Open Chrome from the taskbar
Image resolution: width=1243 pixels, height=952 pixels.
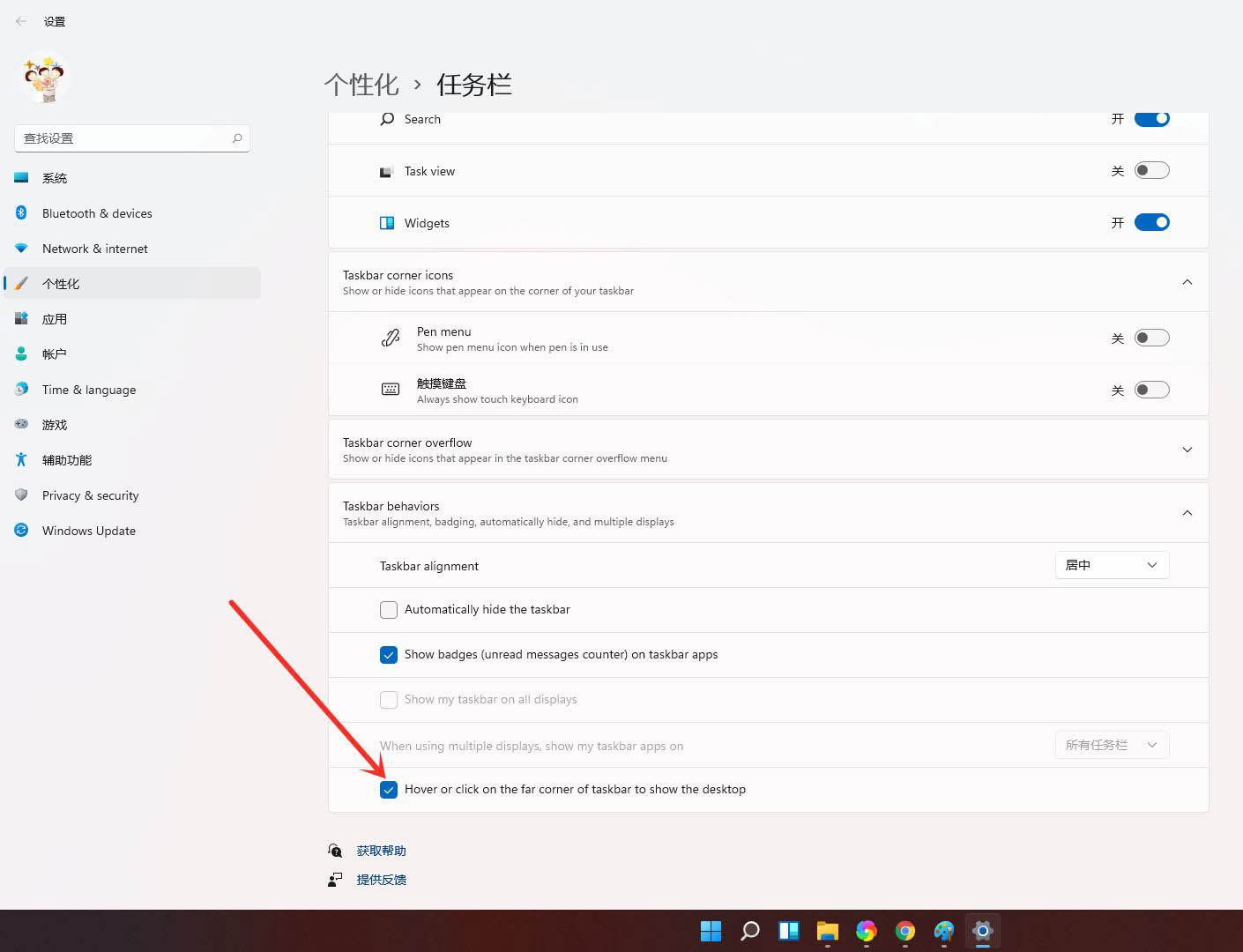point(904,930)
